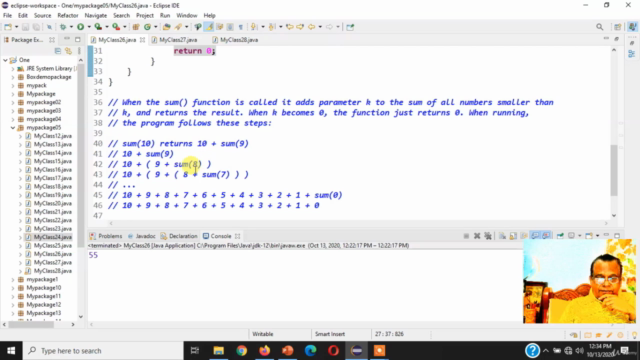Toggle Show Console on Standard Error
640x360 pixels.
click(x=546, y=236)
